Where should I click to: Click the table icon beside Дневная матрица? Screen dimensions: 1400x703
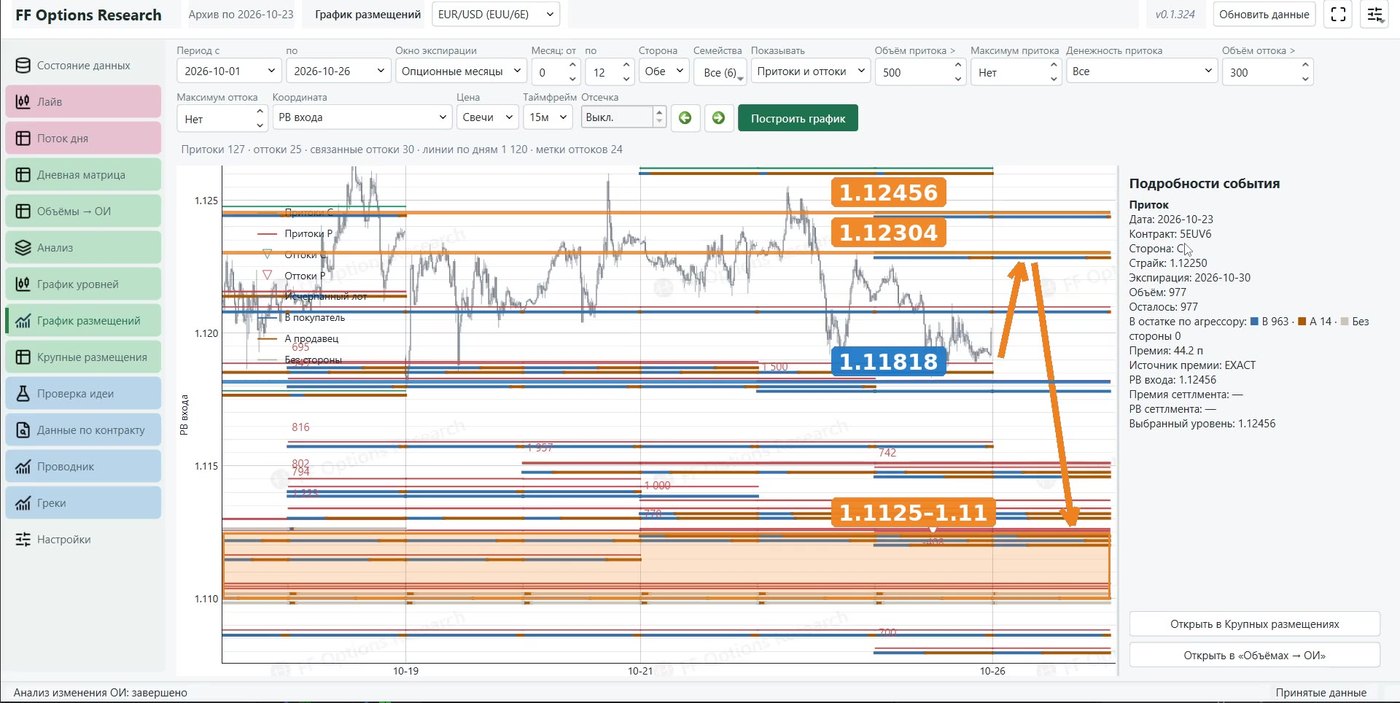click(x=22, y=175)
